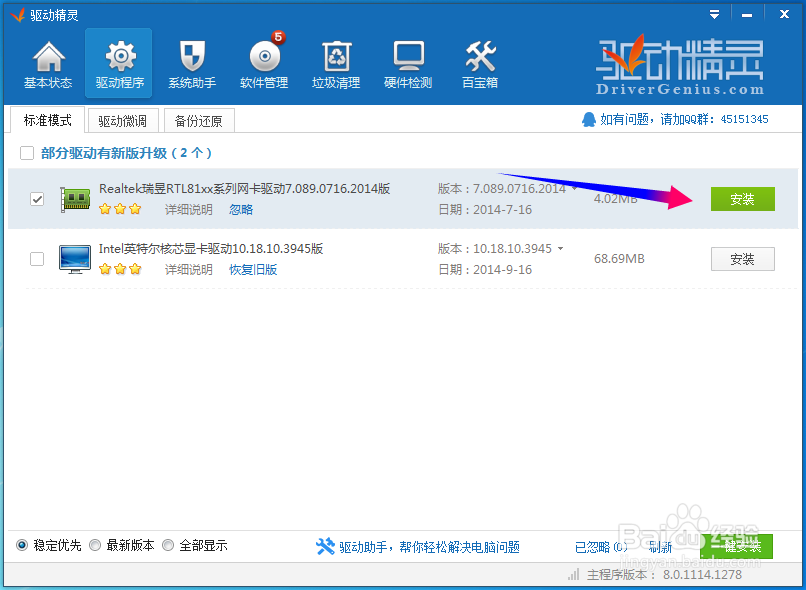Expand the Intel version 10.18.10.3945 dropdown
The width and height of the screenshot is (806, 590).
coord(560,249)
